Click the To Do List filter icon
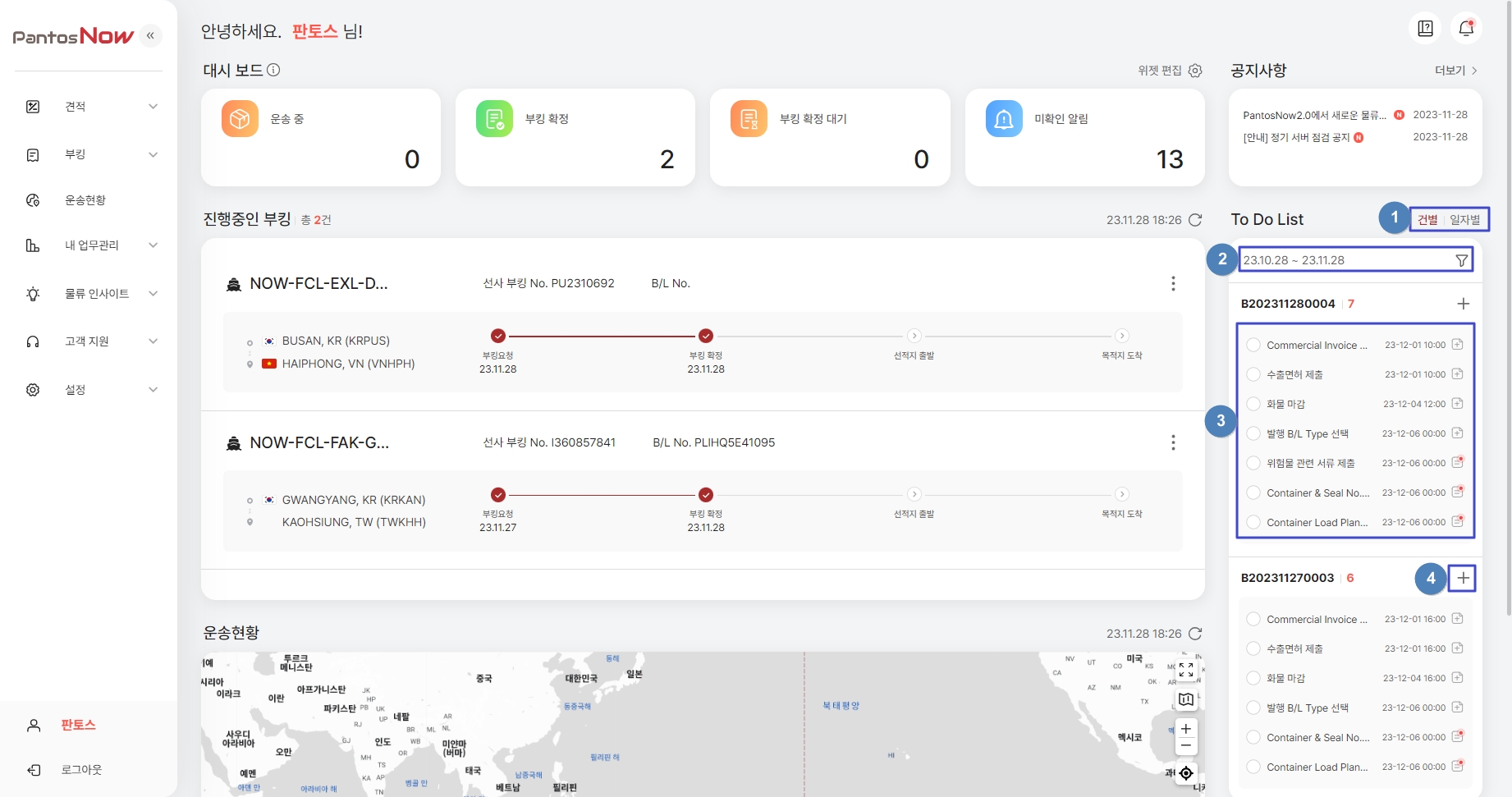Viewport: 1512px width, 797px height. pos(1461,260)
